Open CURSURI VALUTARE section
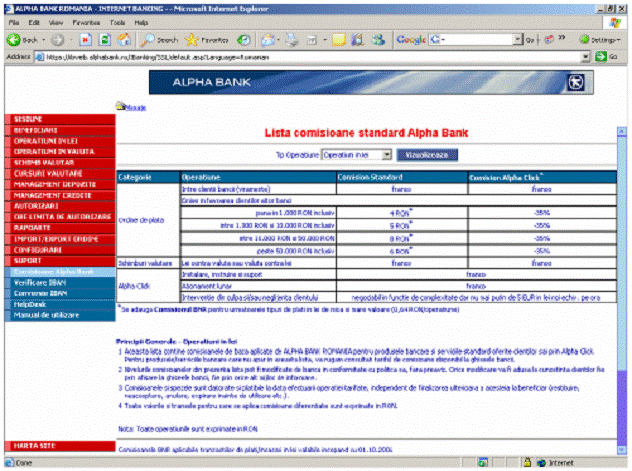The height and width of the screenshot is (471, 632). click(60, 174)
